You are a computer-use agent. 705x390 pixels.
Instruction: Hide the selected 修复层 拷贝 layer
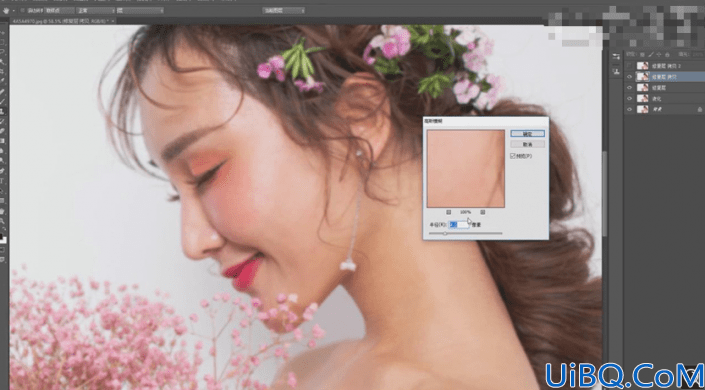(629, 77)
